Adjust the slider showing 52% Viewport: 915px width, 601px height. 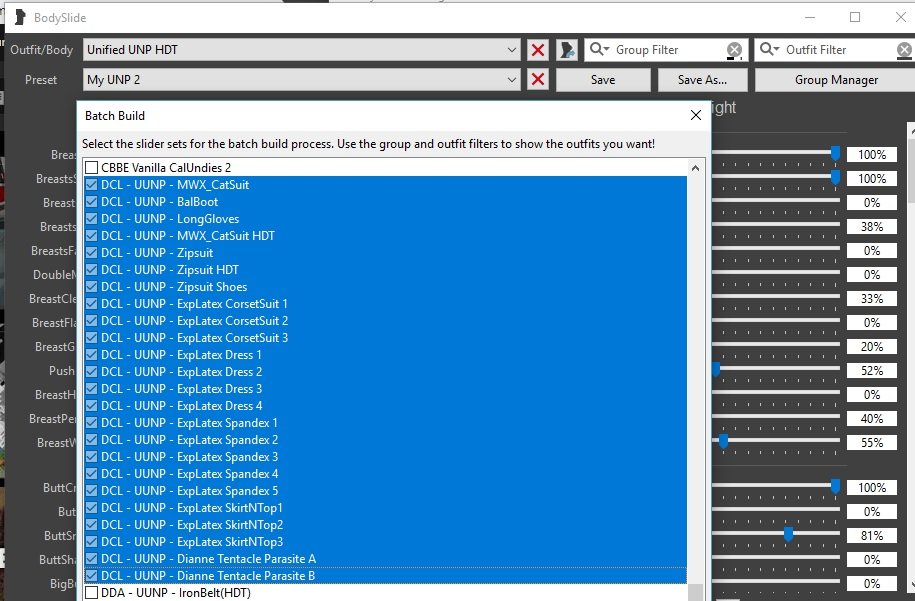(x=716, y=369)
